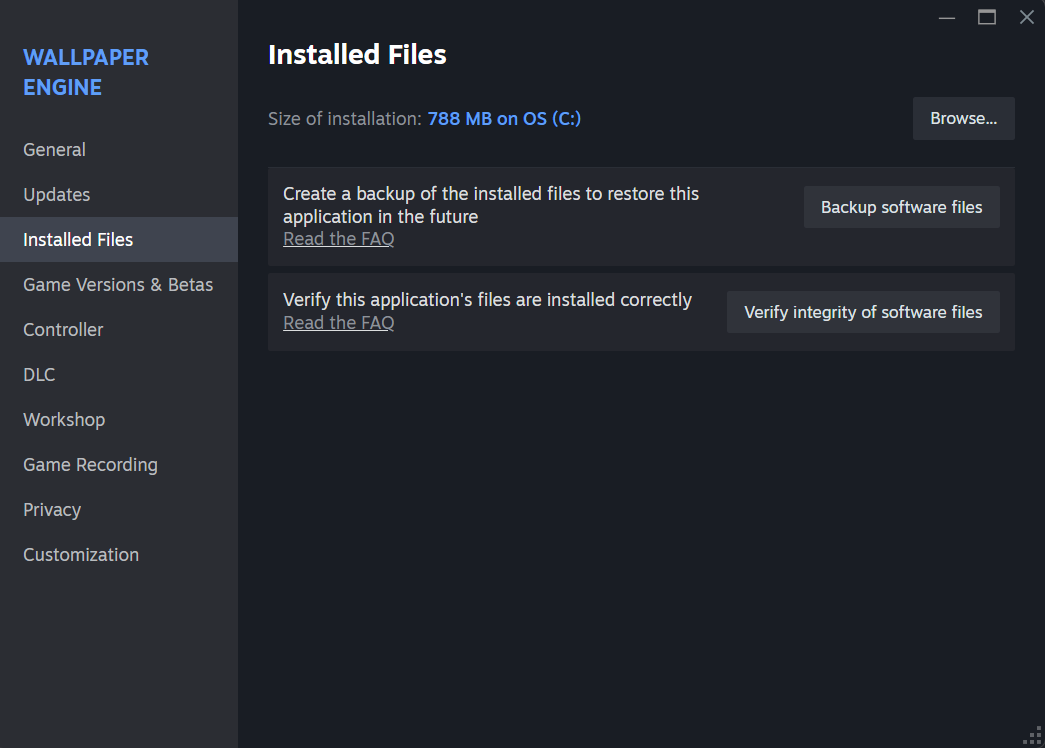Open Read the FAQ link under backup

339,239
